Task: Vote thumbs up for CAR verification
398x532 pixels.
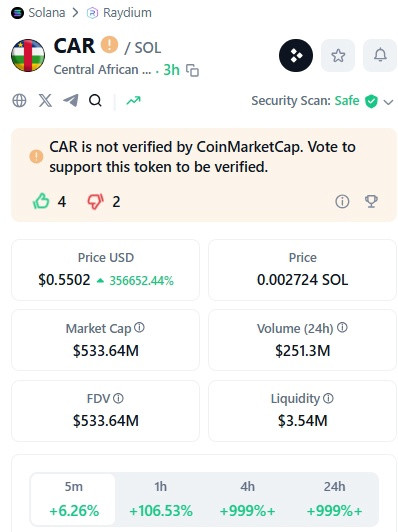Action: click(x=41, y=201)
